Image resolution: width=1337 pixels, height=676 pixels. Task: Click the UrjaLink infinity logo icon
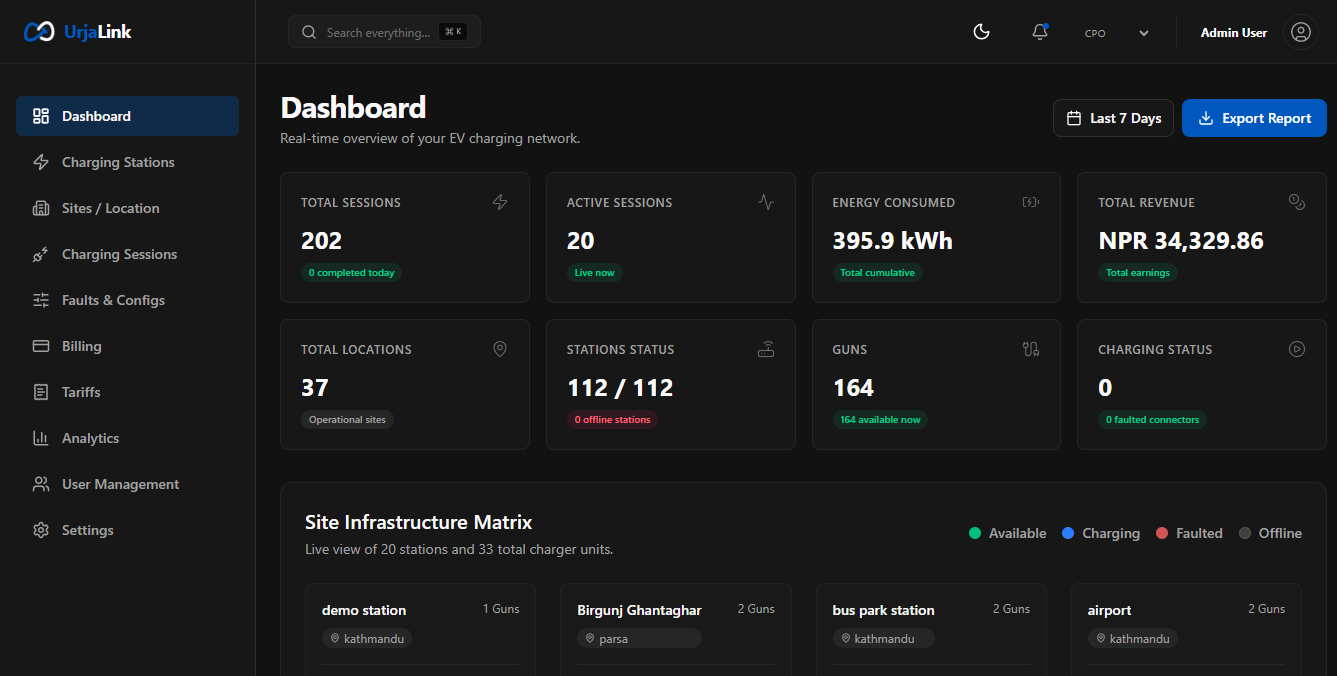(39, 32)
